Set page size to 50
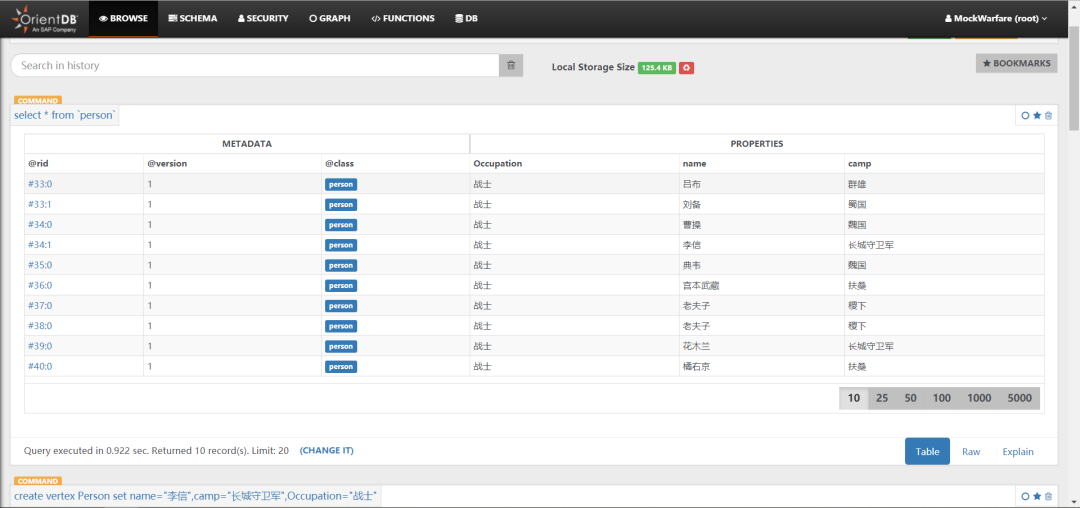This screenshot has height=508, width=1080. click(911, 398)
